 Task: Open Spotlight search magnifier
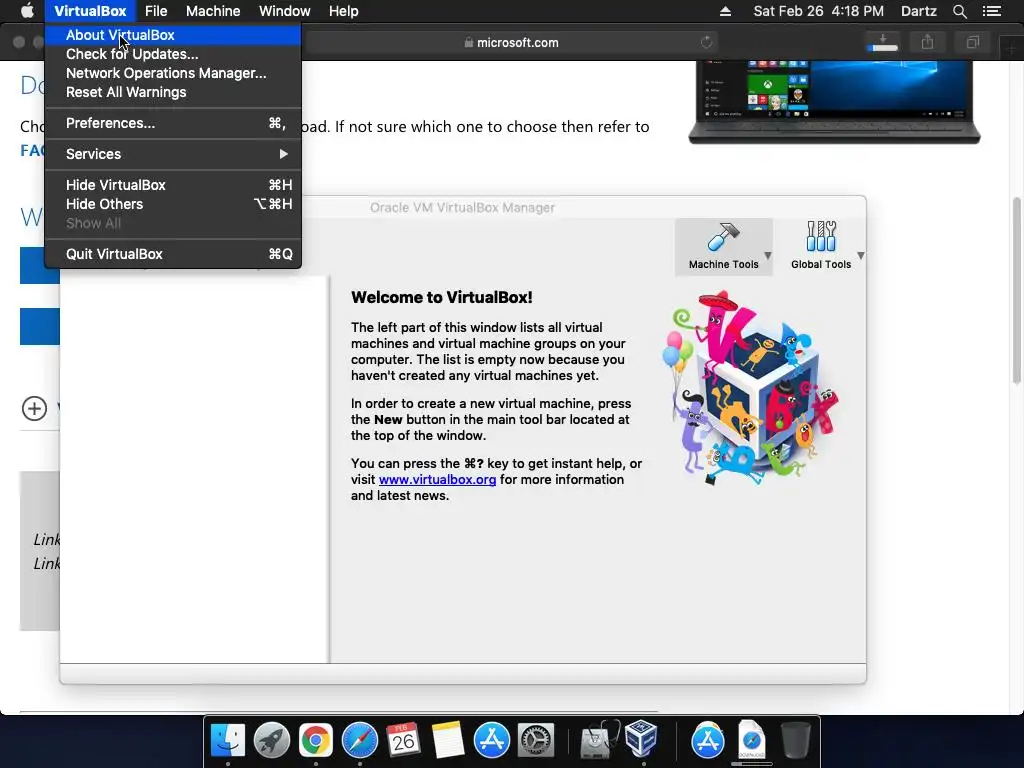959,11
